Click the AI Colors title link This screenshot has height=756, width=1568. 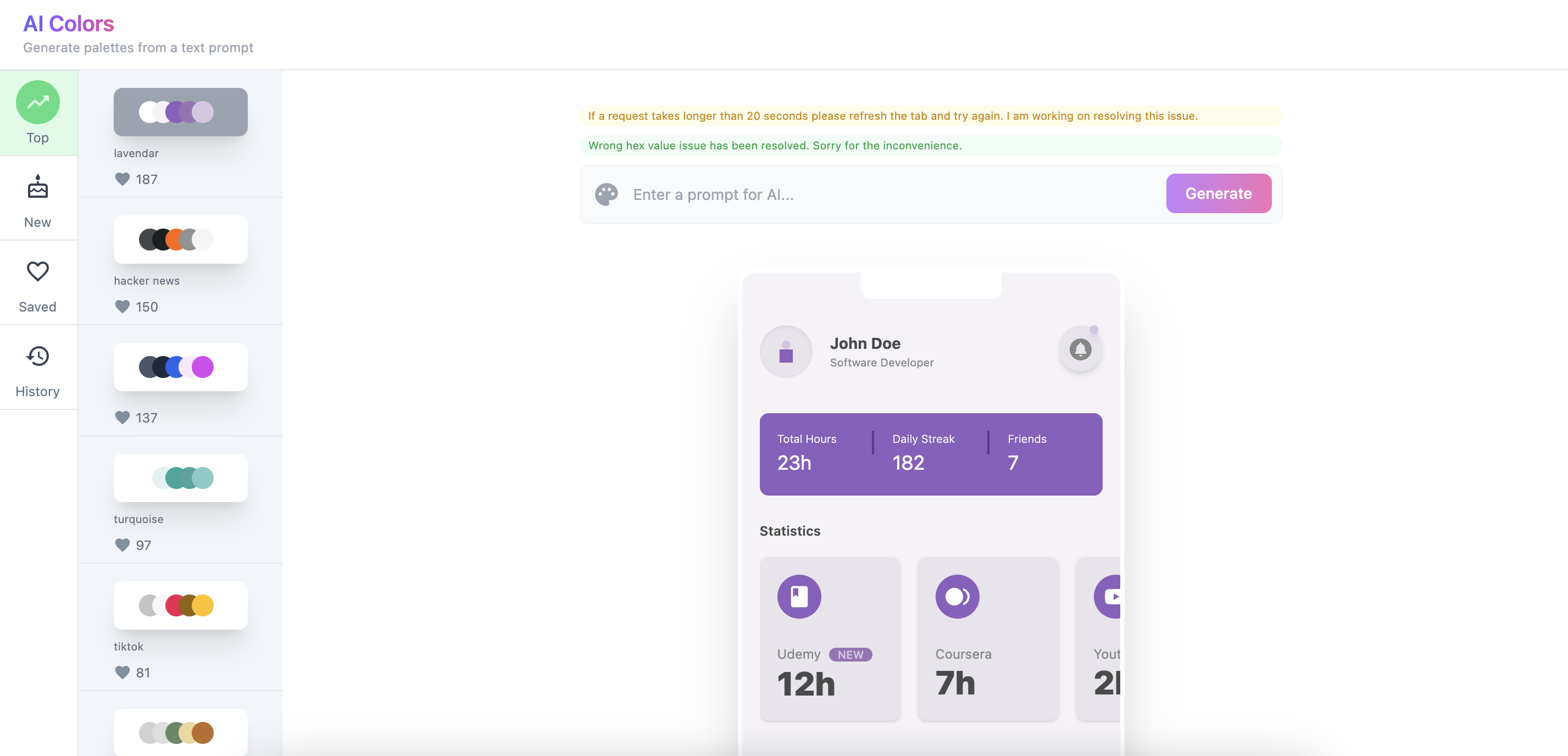click(x=69, y=24)
